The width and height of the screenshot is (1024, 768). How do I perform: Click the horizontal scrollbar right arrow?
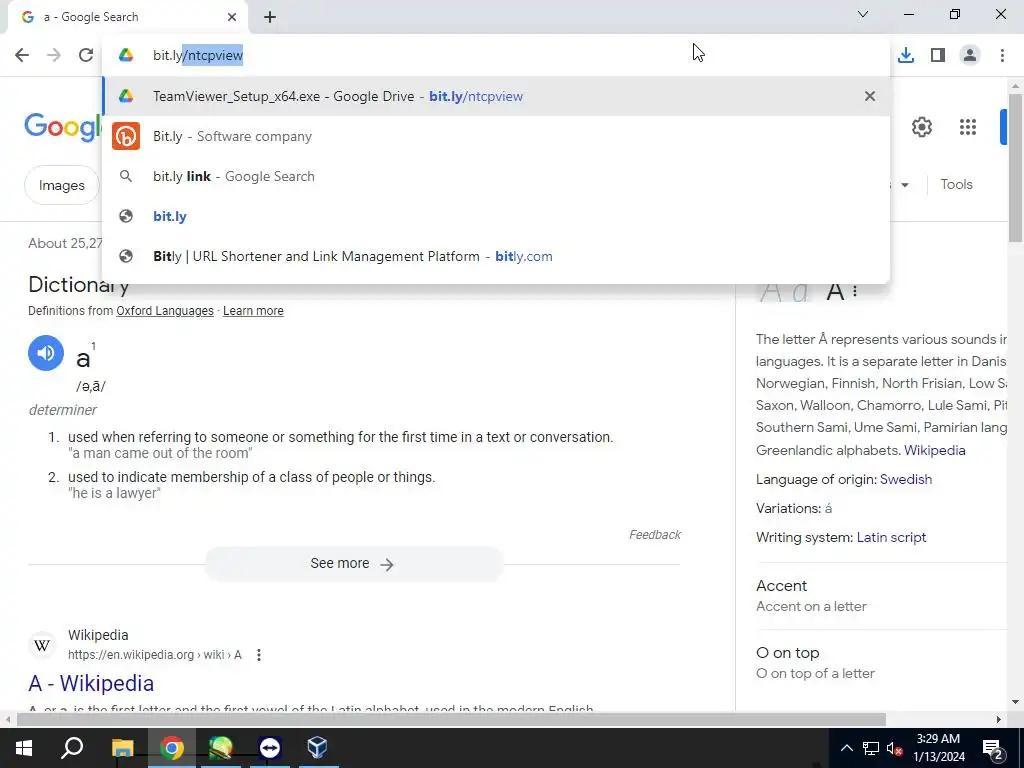pyautogui.click(x=999, y=720)
